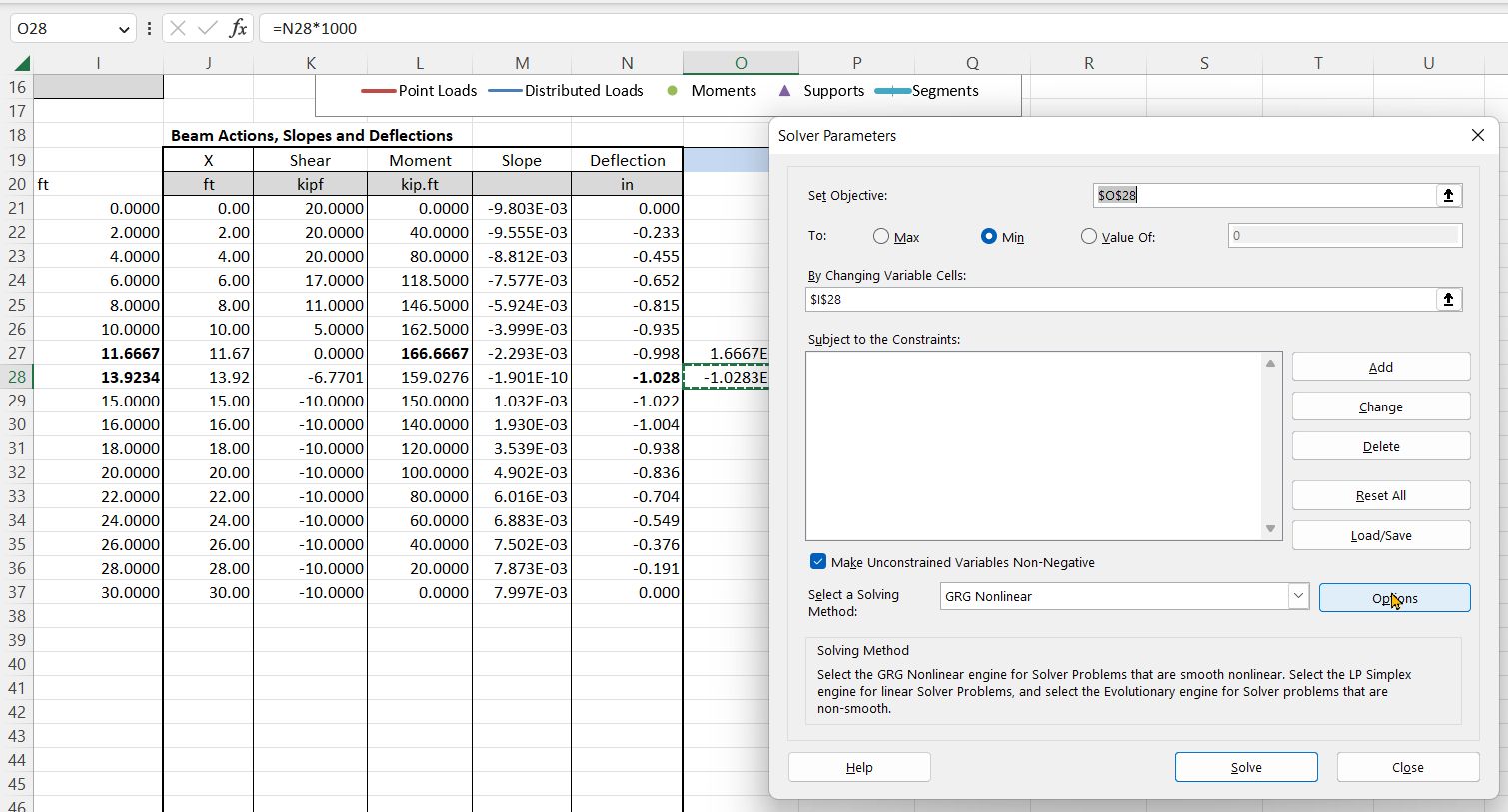The height and width of the screenshot is (812, 1508).
Task: Click the Cancel X icon in formula bar
Action: pyautogui.click(x=178, y=28)
